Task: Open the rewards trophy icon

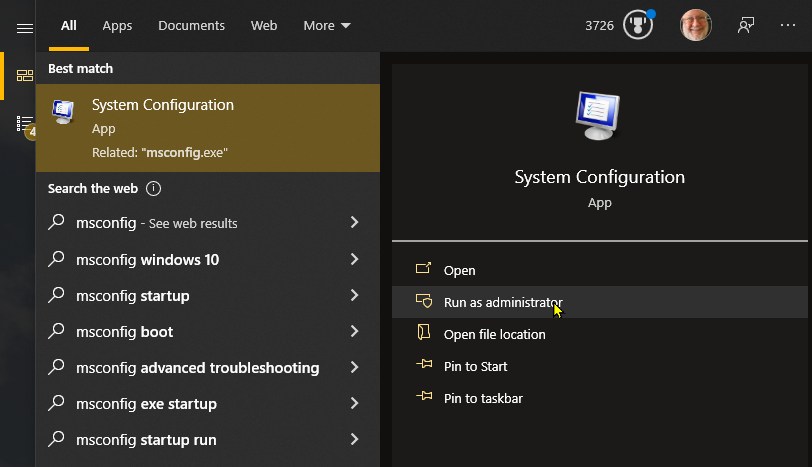Action: click(x=638, y=25)
